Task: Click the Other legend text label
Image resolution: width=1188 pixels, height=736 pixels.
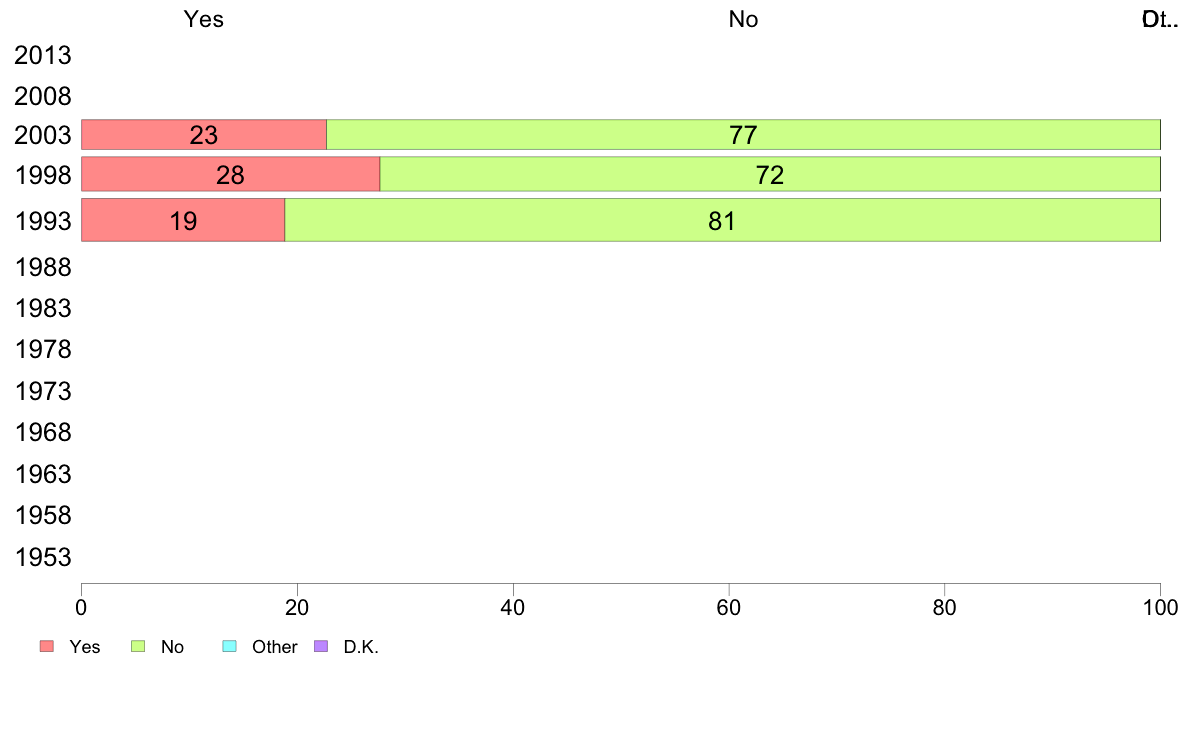Action: 274,647
